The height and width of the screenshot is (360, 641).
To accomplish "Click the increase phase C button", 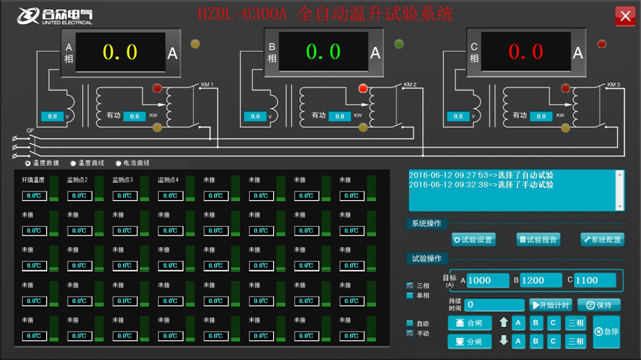I will point(553,323).
